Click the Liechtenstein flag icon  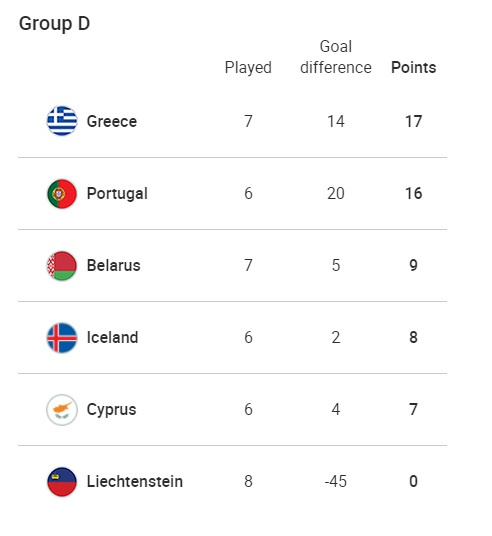[x=62, y=482]
